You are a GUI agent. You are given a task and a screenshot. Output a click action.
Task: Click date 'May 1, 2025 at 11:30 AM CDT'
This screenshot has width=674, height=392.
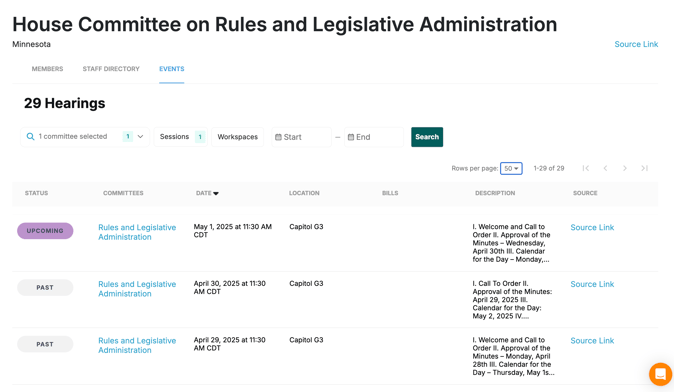pos(233,231)
